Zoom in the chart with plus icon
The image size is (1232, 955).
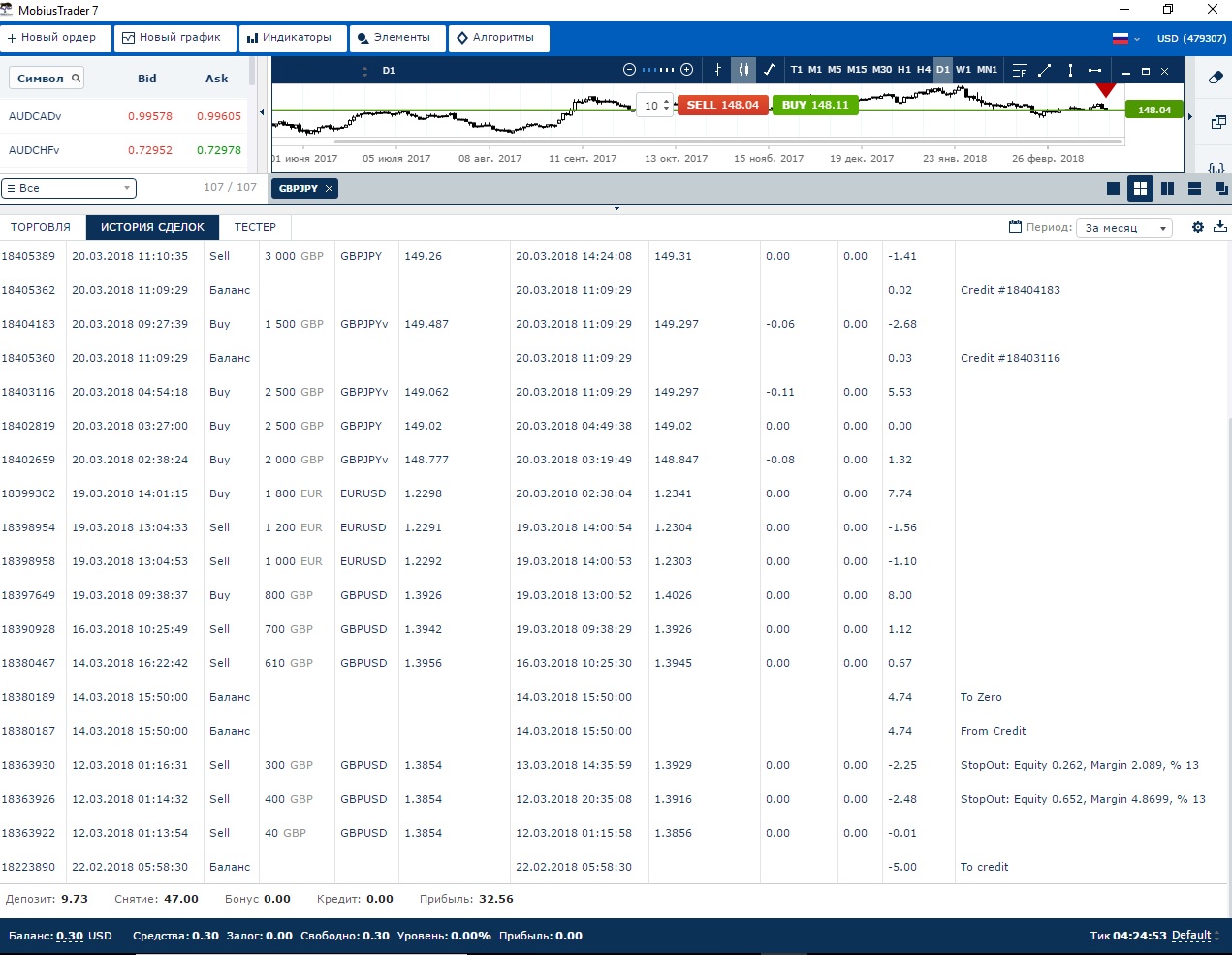pos(687,70)
